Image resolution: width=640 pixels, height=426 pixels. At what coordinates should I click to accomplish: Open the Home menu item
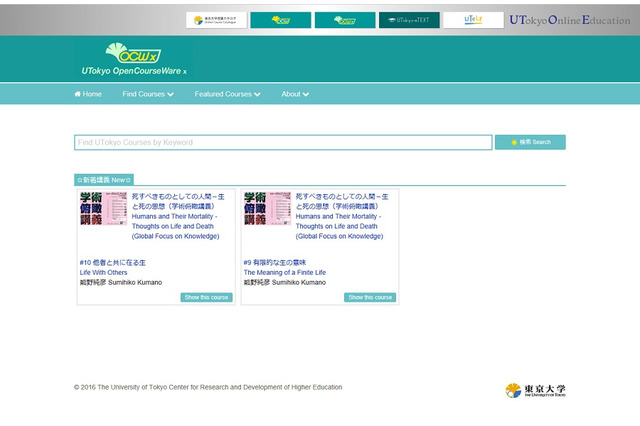[x=88, y=94]
